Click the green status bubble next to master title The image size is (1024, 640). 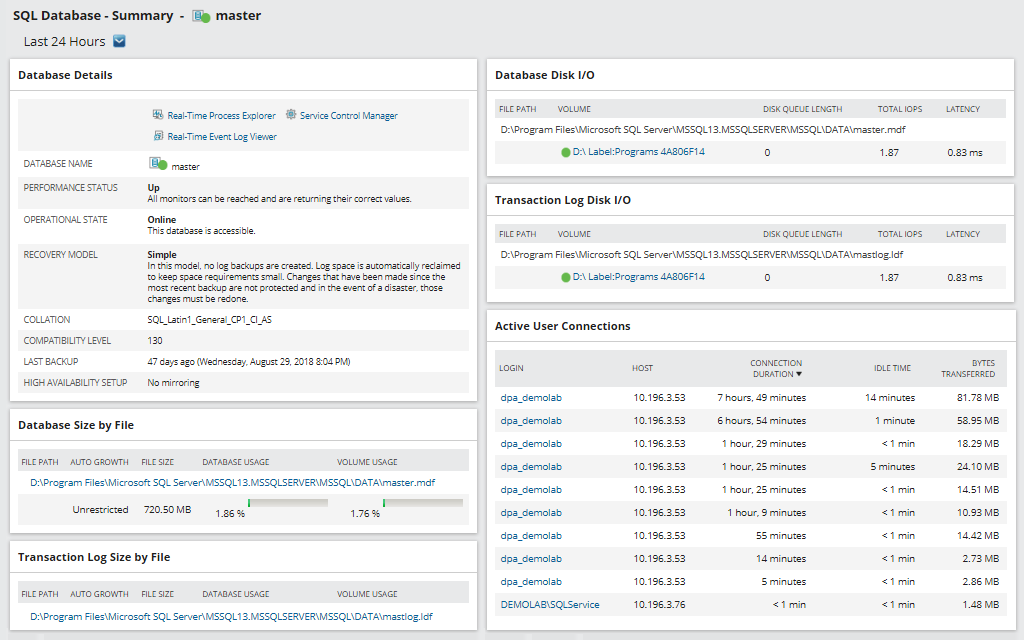point(206,17)
